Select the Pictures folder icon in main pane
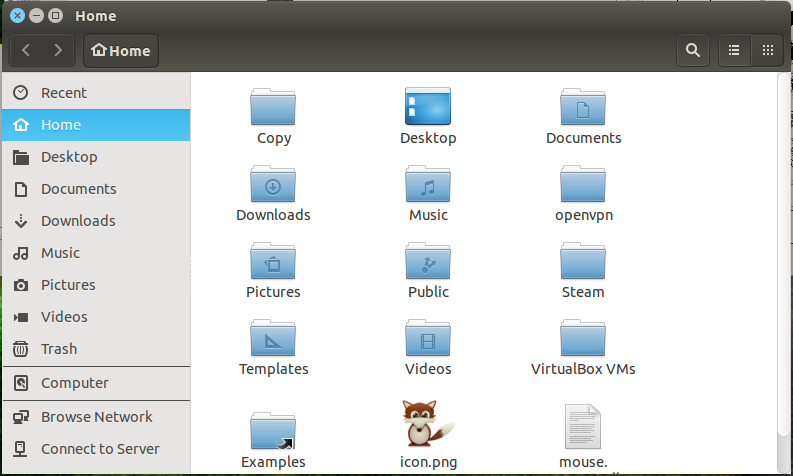 click(x=273, y=261)
